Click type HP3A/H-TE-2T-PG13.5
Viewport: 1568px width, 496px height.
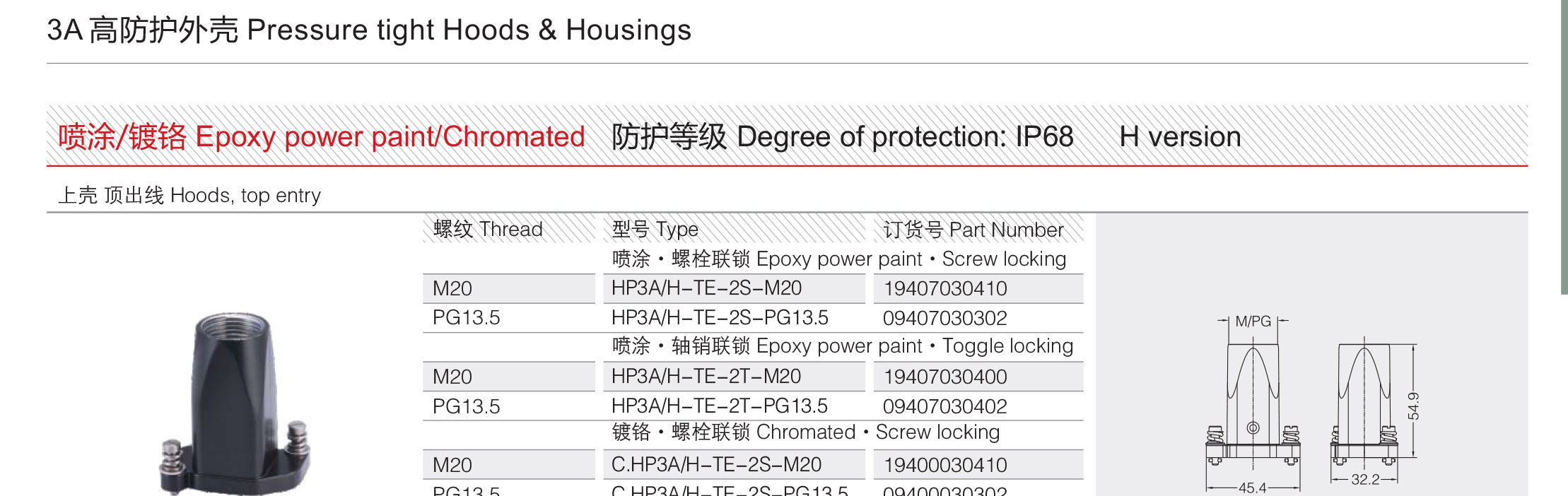720,406
